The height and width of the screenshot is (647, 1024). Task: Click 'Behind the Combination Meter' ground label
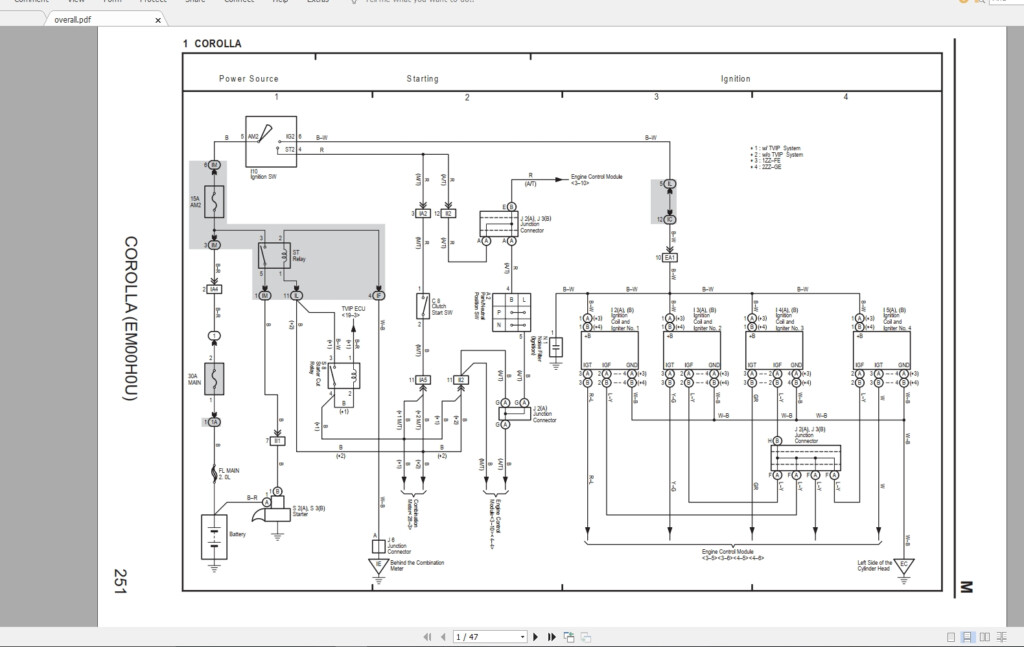[417, 565]
